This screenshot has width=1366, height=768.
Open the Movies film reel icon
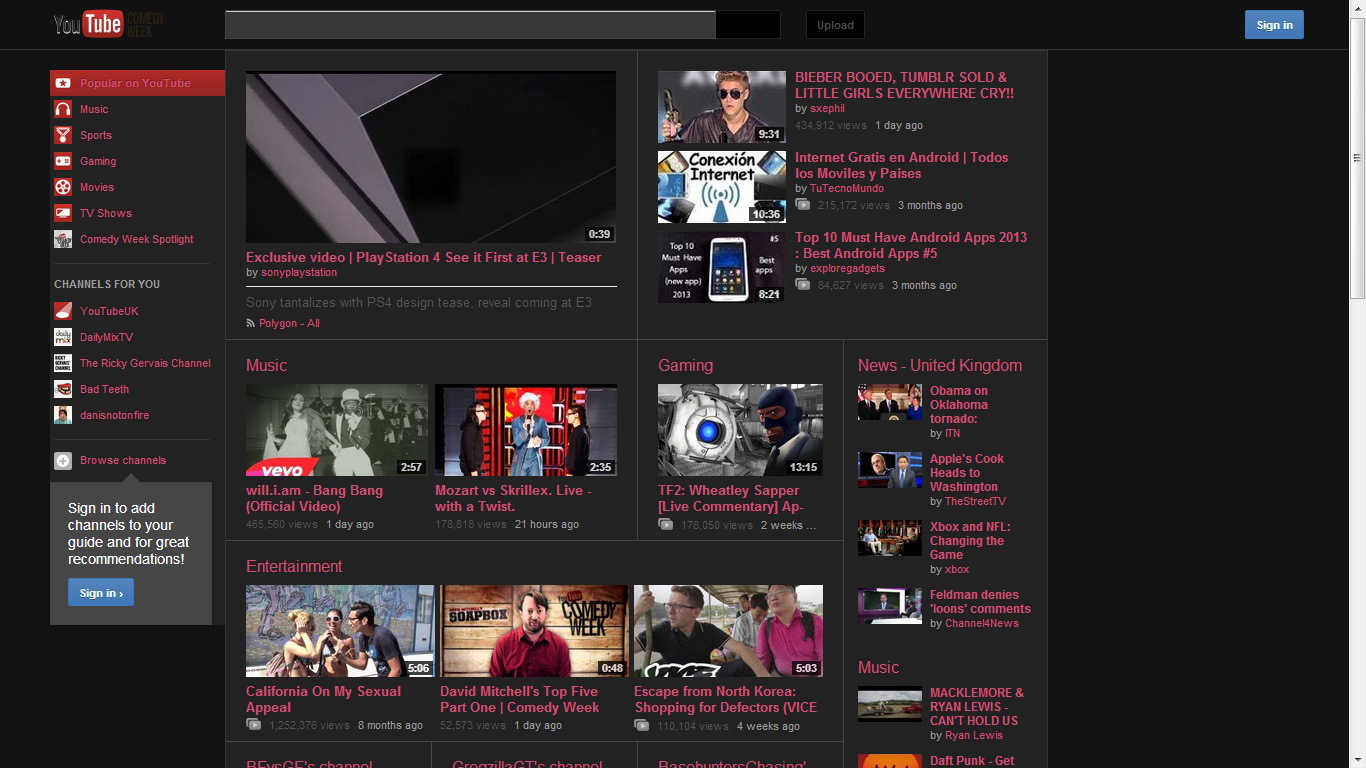pyautogui.click(x=63, y=187)
